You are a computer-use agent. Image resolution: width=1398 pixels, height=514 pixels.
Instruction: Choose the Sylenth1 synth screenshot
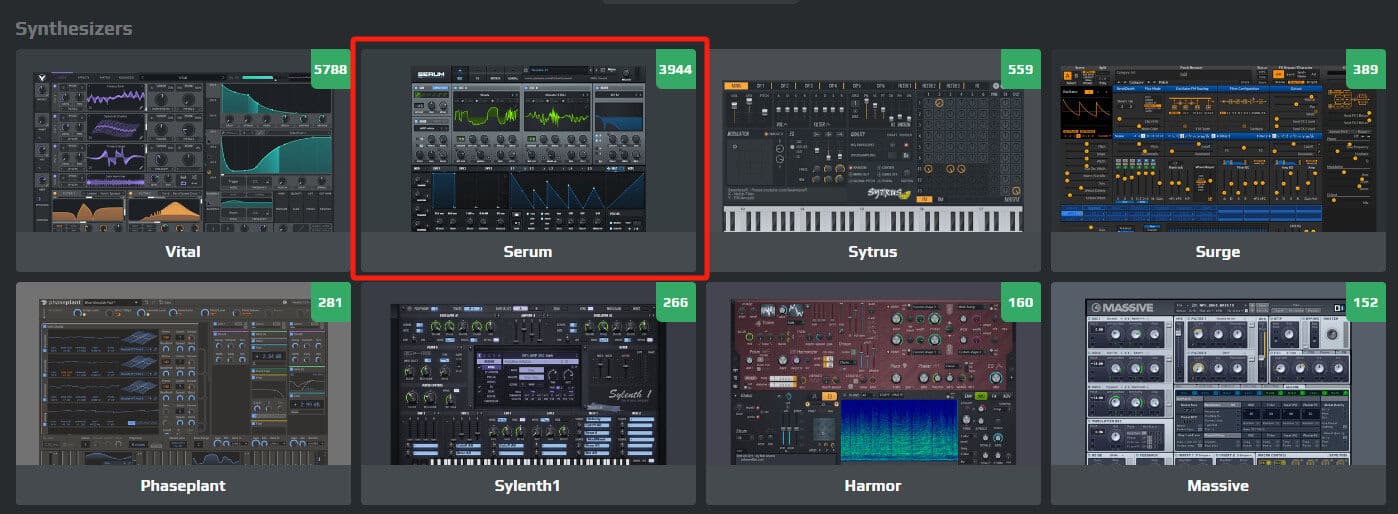[x=528, y=384]
